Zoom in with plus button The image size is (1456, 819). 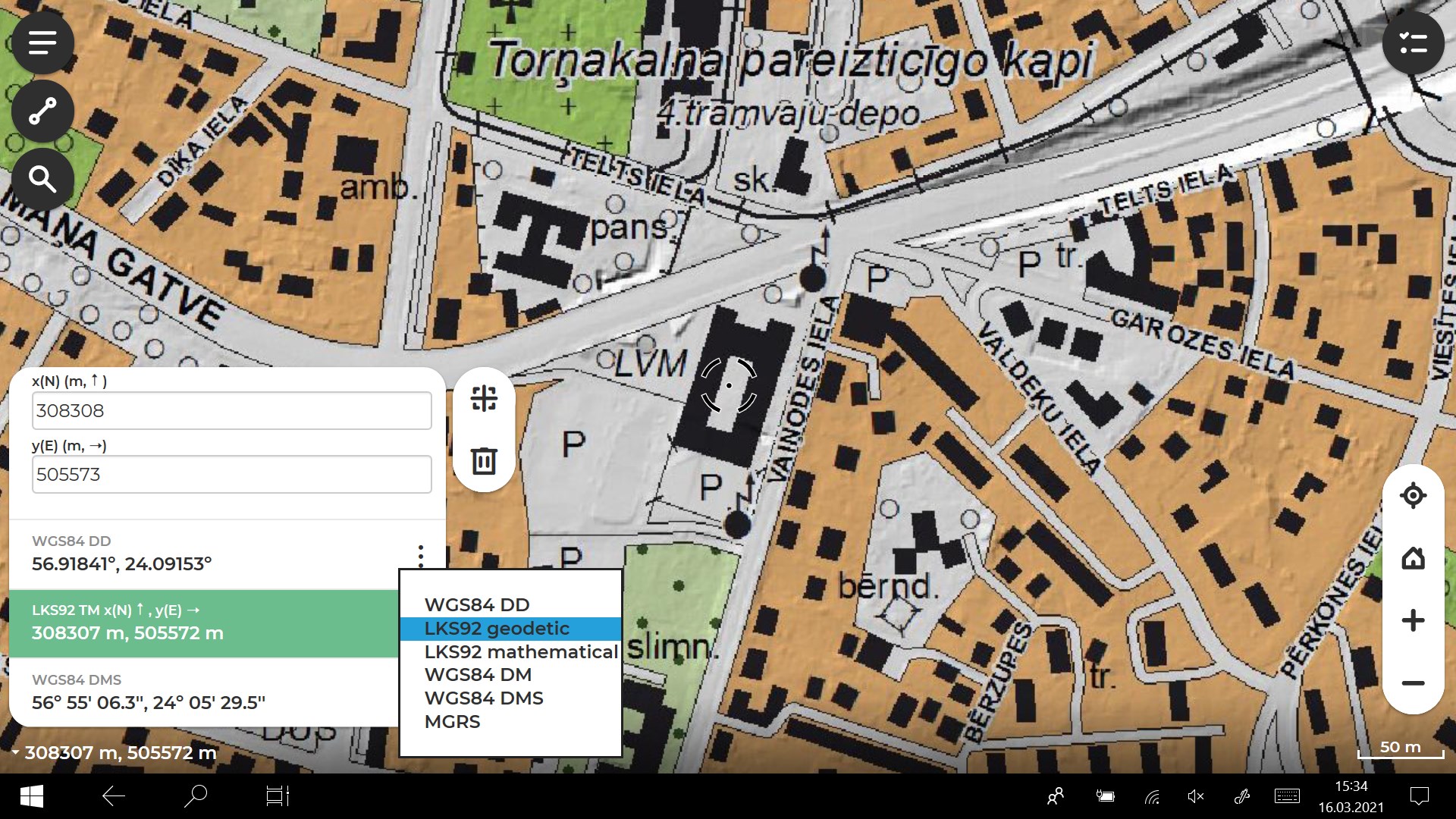click(1413, 620)
